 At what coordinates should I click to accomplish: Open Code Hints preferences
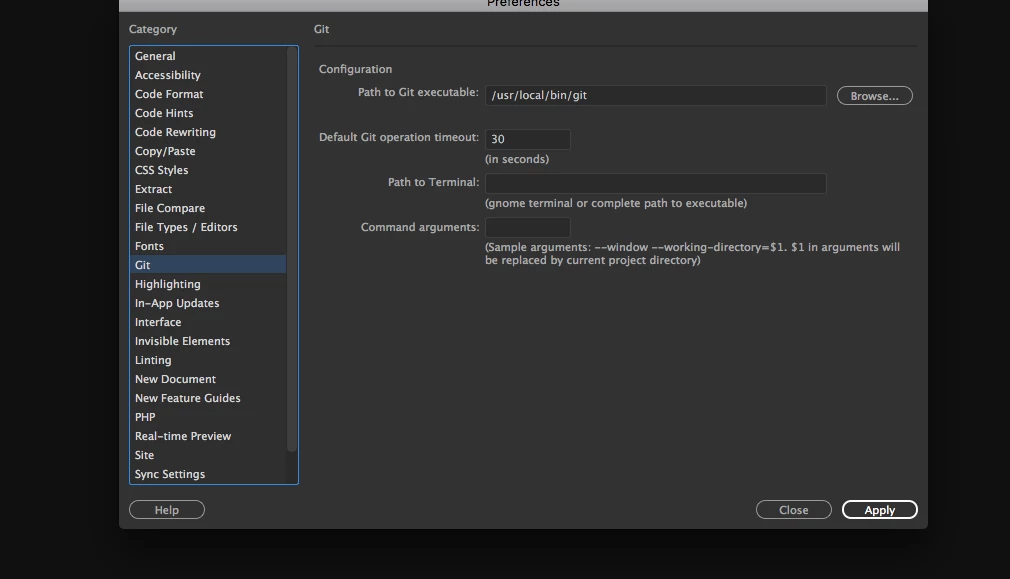click(207, 113)
